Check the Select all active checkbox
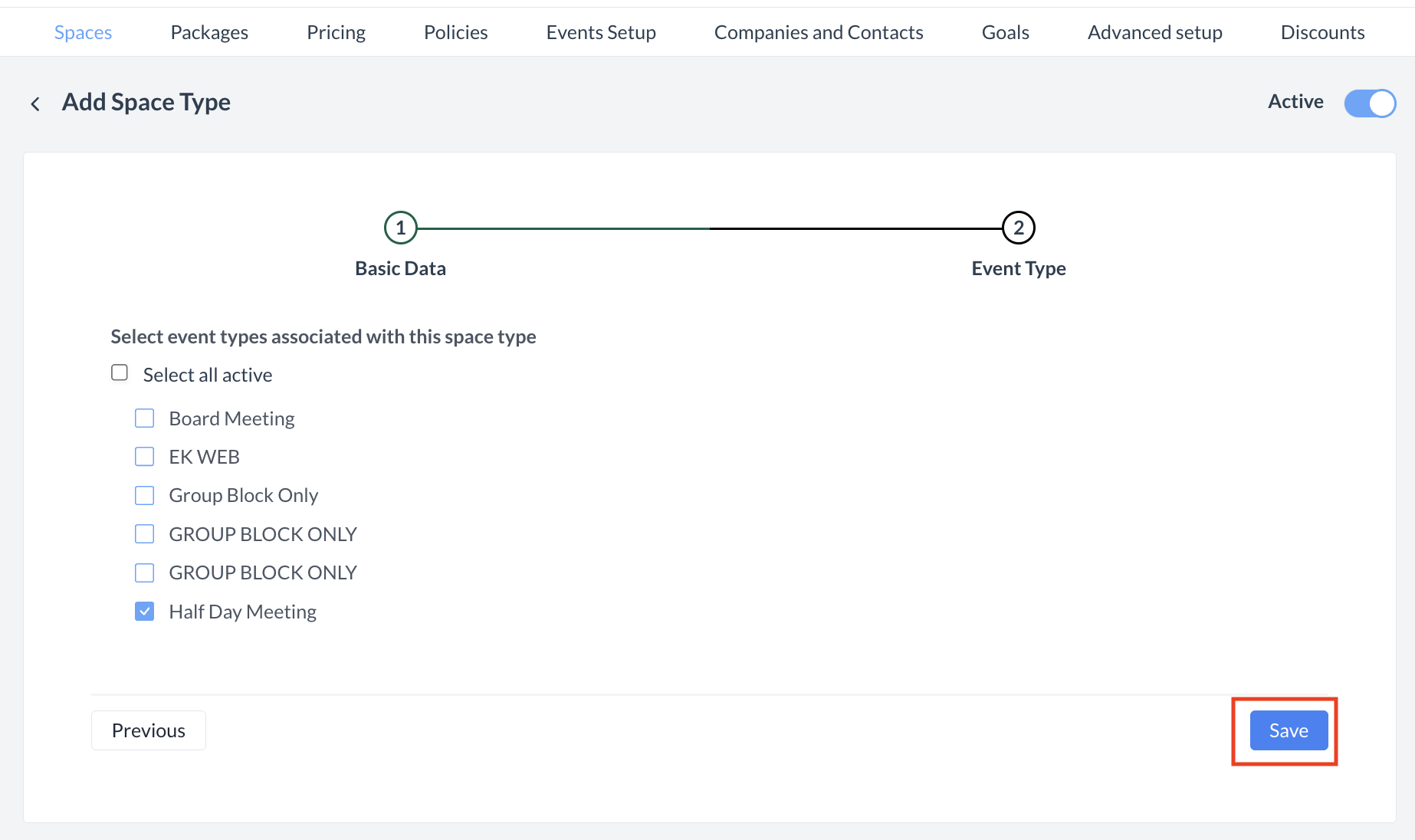The width and height of the screenshot is (1415, 840). (x=120, y=373)
